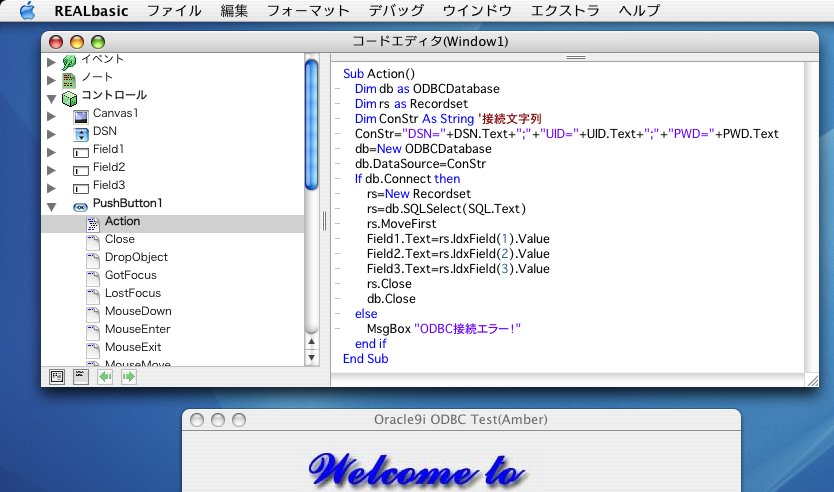Open the デバッグ menu
The image size is (834, 492).
(396, 11)
